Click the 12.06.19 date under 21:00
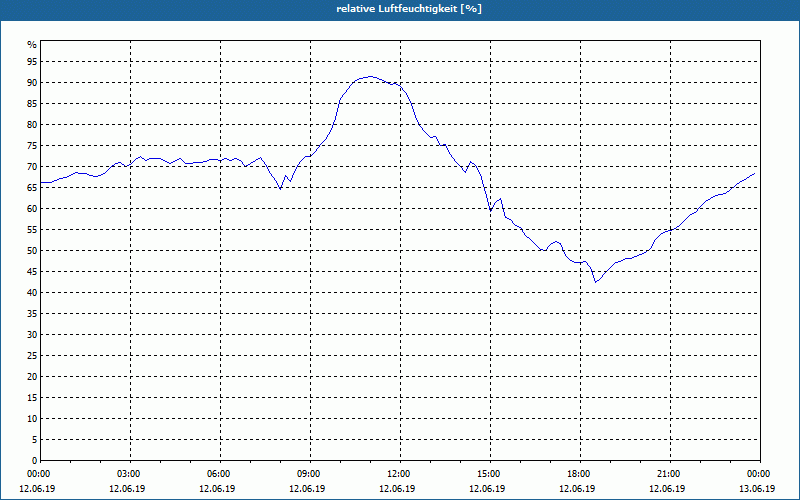800x500 pixels. click(x=667, y=489)
